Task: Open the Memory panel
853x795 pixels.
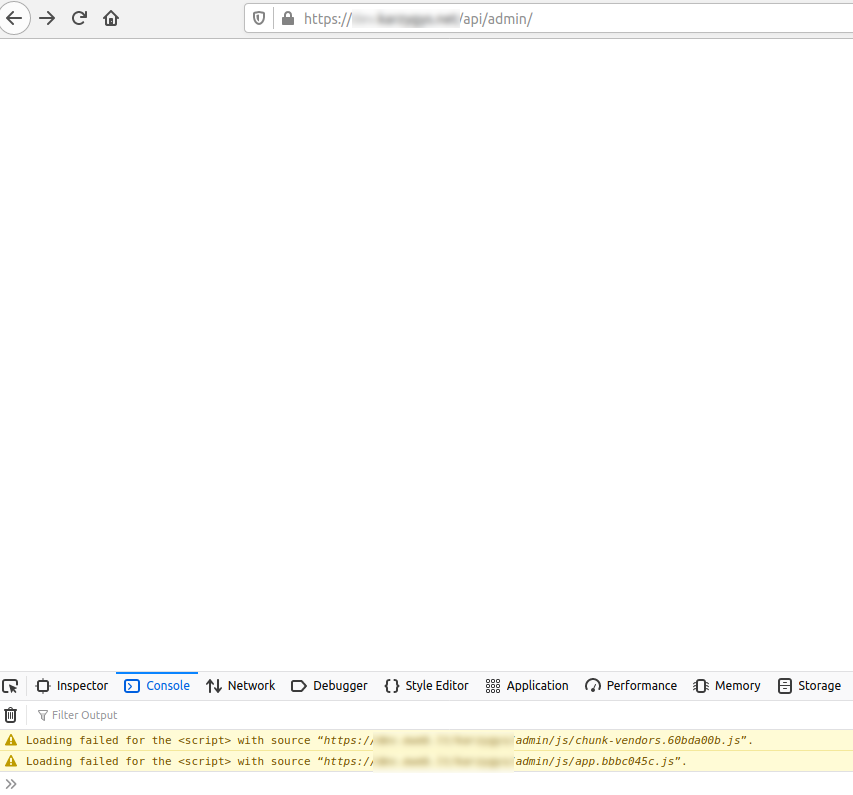Action: pyautogui.click(x=727, y=685)
